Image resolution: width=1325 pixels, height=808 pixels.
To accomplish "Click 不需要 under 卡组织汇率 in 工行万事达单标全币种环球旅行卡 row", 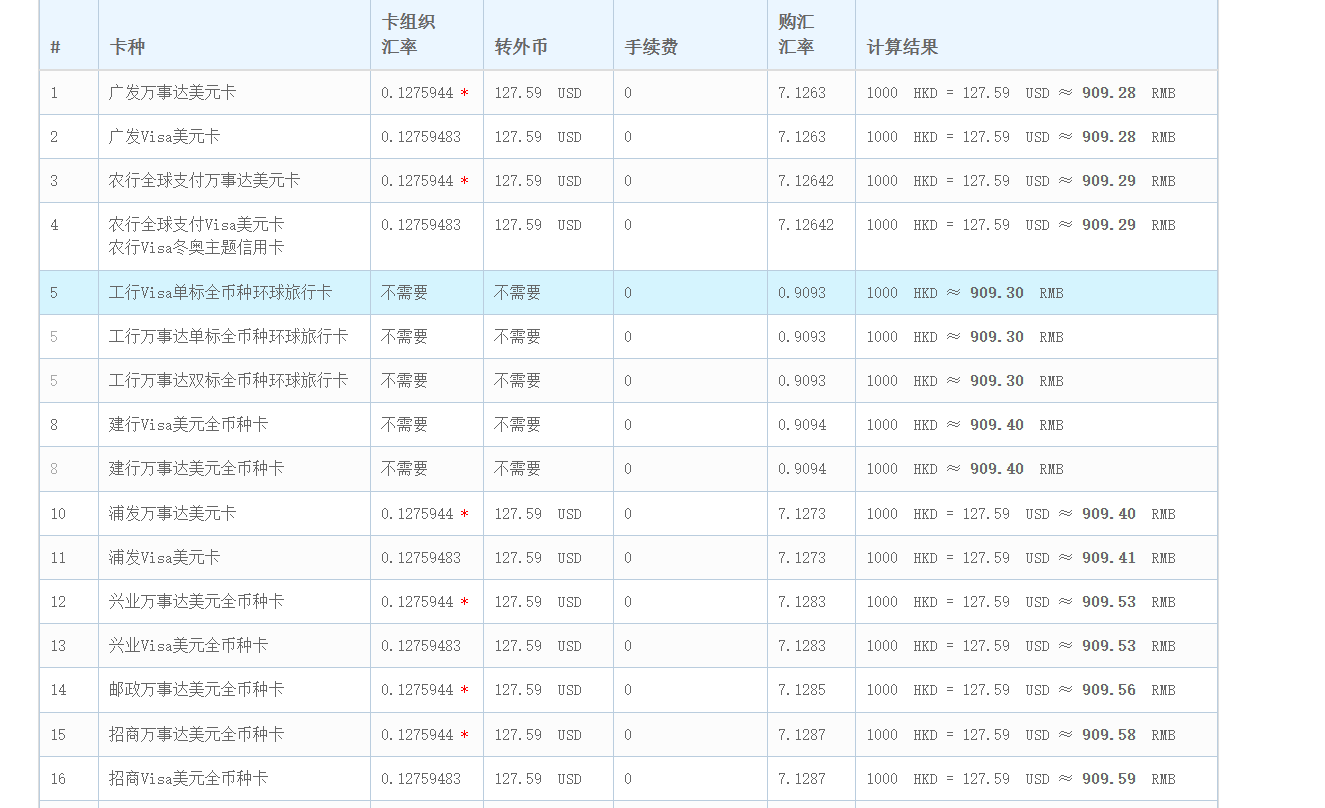I will 404,337.
